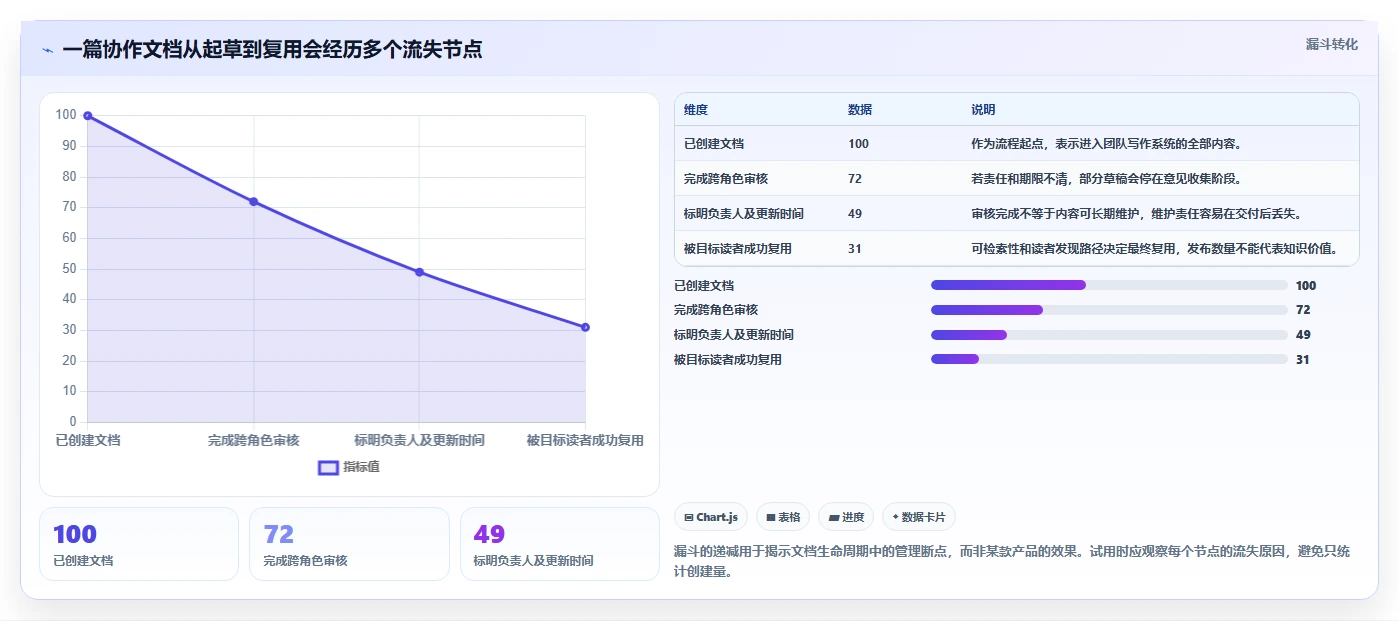
Task: Click the table data cell showing 100
Action: click(858, 144)
